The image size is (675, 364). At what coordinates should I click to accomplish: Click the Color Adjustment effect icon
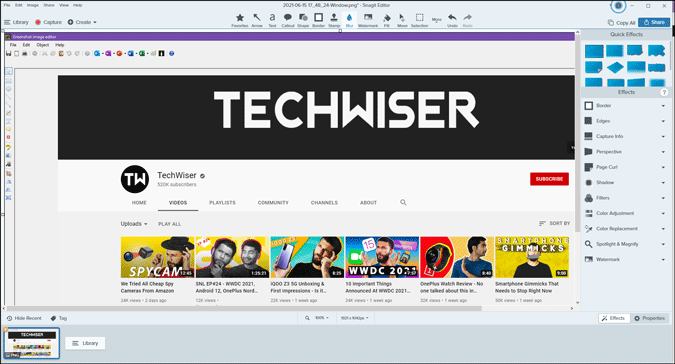pyautogui.click(x=588, y=213)
